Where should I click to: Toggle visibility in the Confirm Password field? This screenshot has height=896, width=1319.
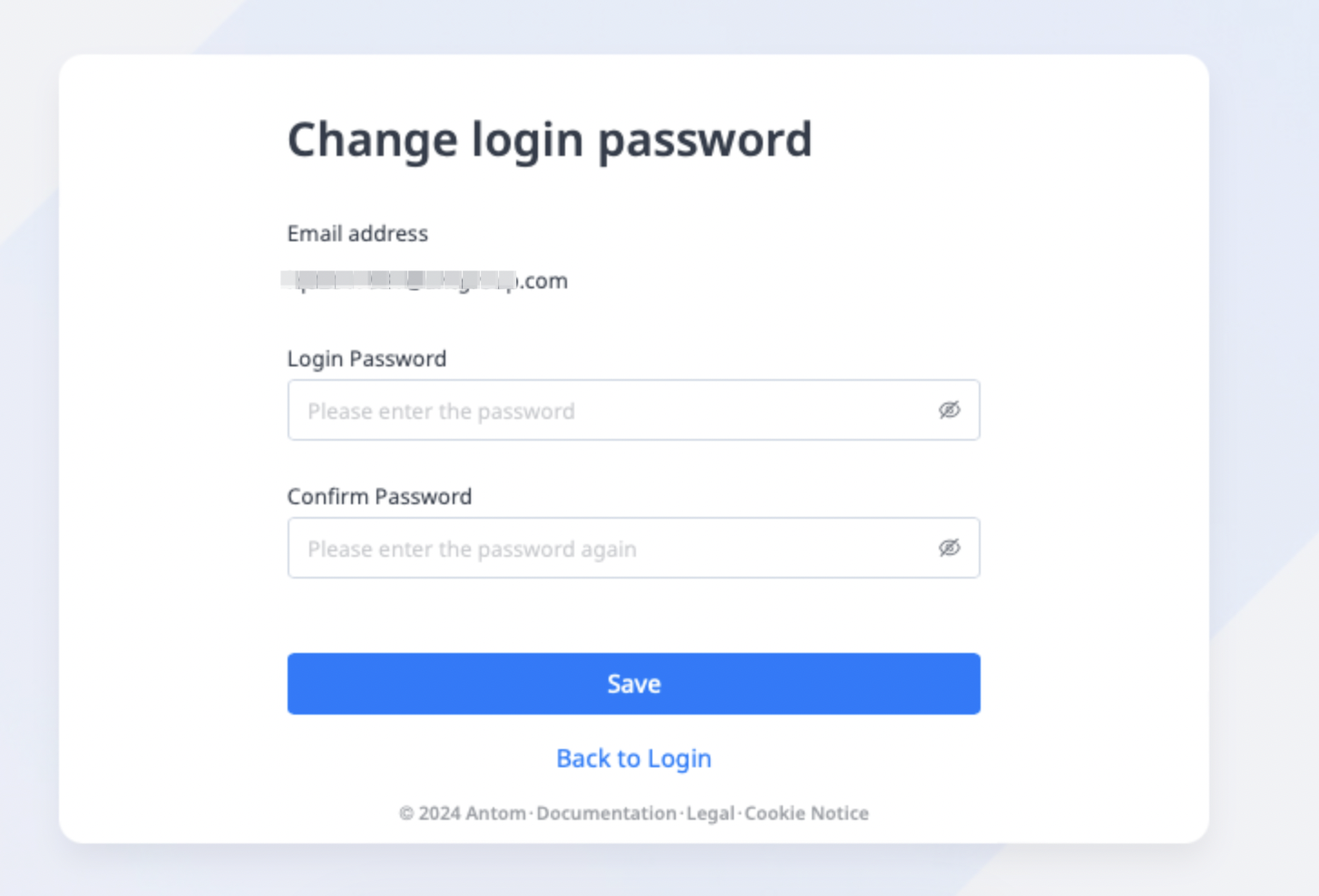click(949, 548)
